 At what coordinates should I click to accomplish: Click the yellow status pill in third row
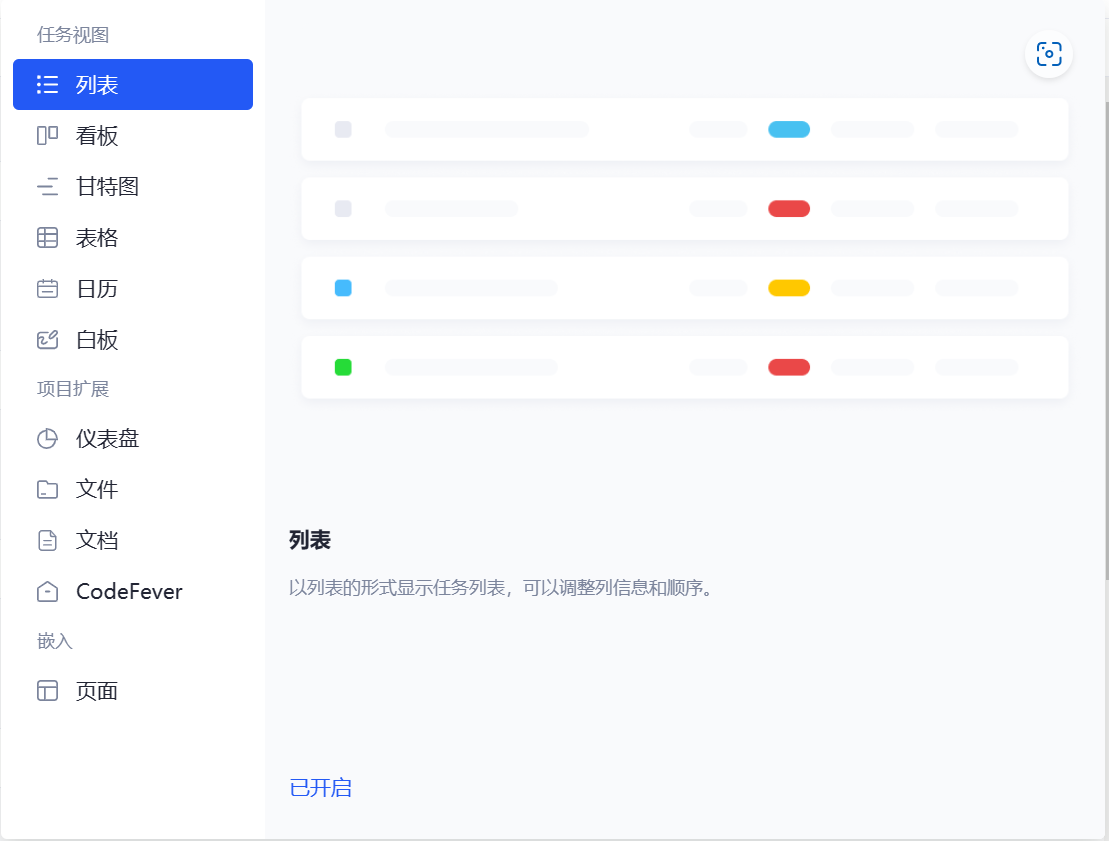click(788, 288)
